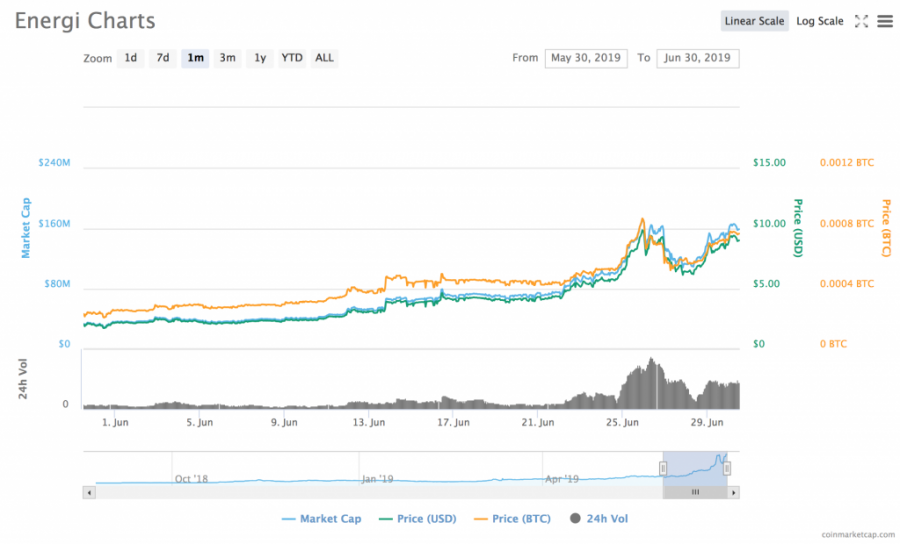This screenshot has width=900, height=544.
Task: Click the Oct '18 navigator label
Action: point(191,479)
